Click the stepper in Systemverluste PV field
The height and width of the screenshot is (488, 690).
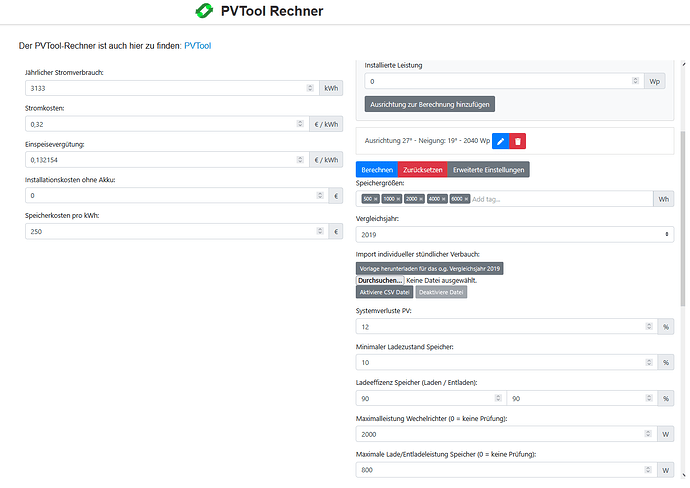649,326
